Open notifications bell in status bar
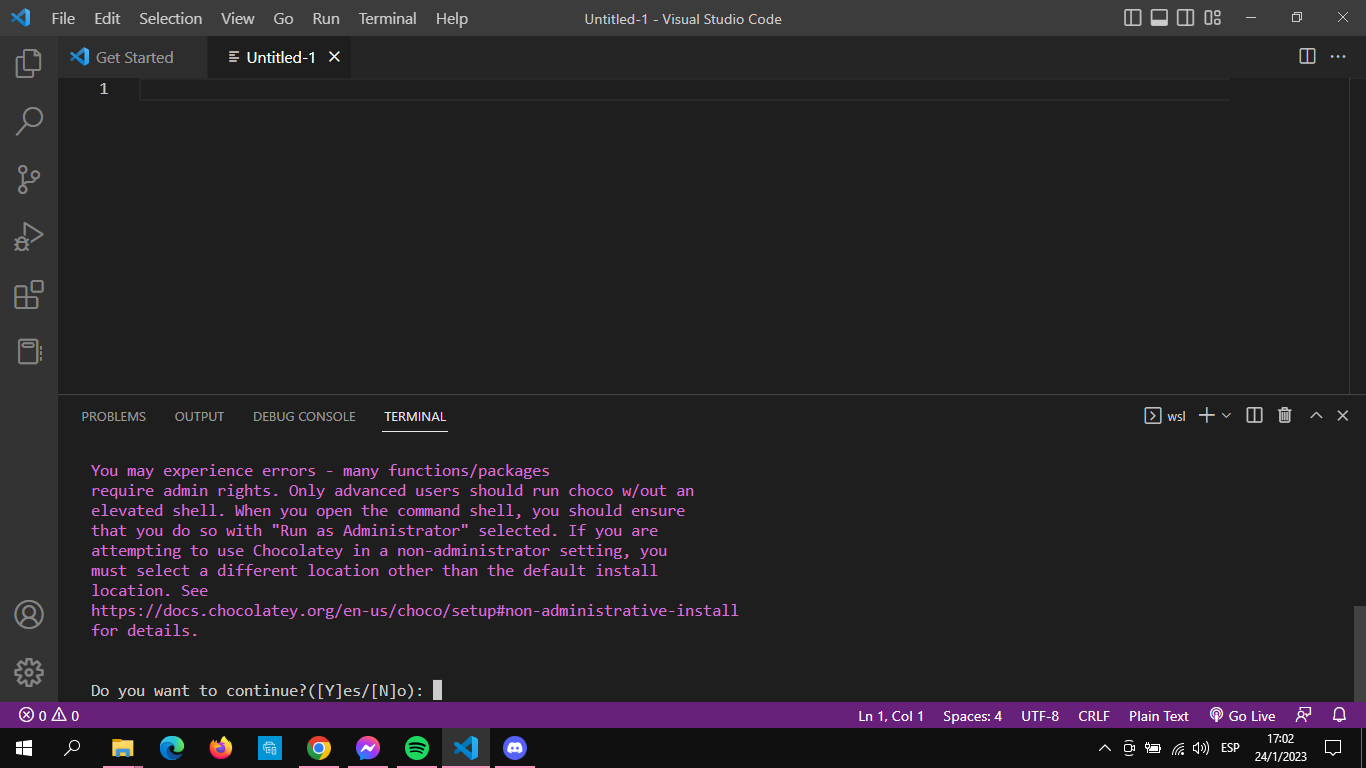 click(x=1340, y=716)
